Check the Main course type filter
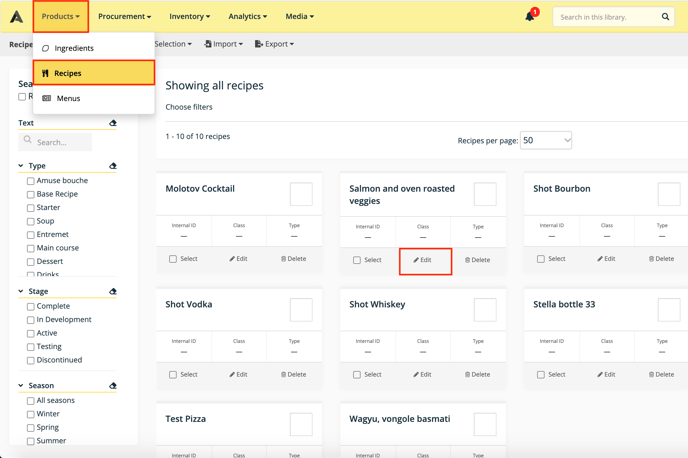 pos(30,248)
